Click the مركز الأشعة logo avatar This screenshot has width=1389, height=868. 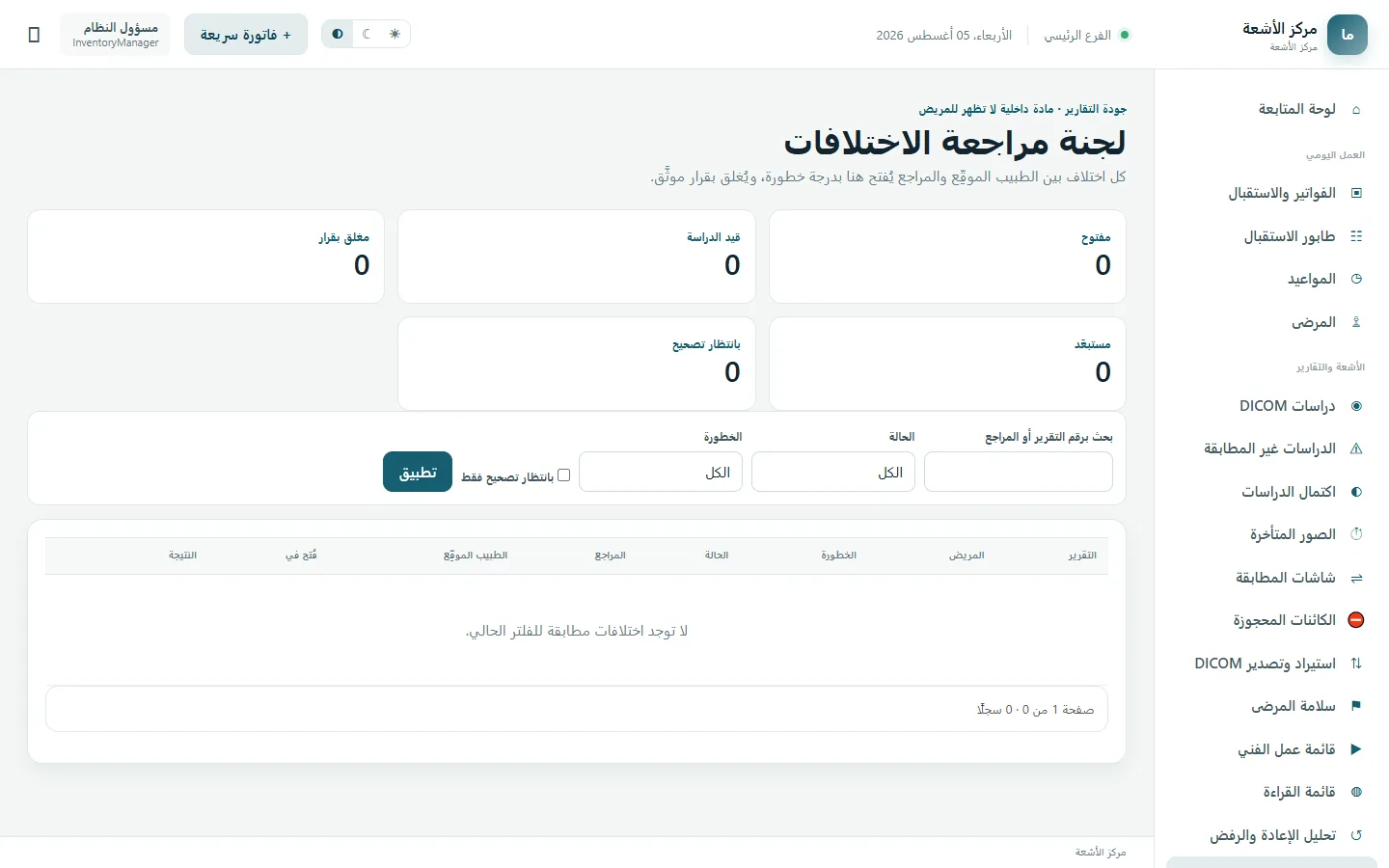1348,35
